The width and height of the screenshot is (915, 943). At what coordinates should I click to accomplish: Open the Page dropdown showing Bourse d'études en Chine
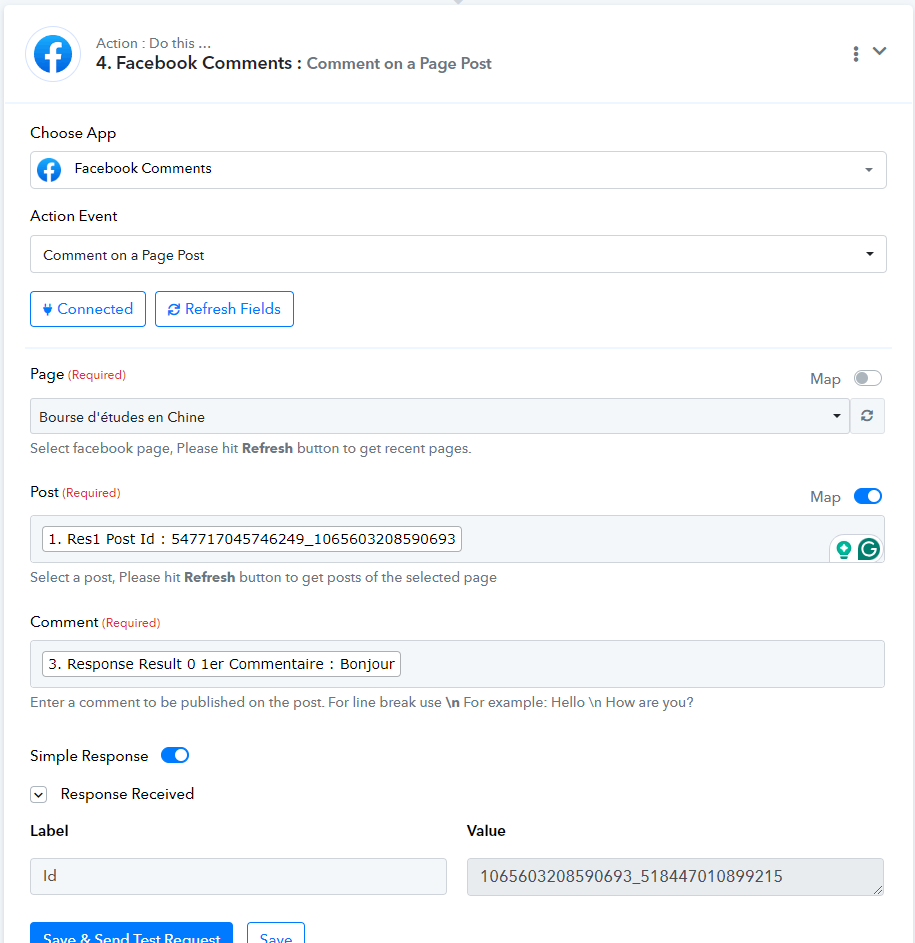(x=440, y=416)
